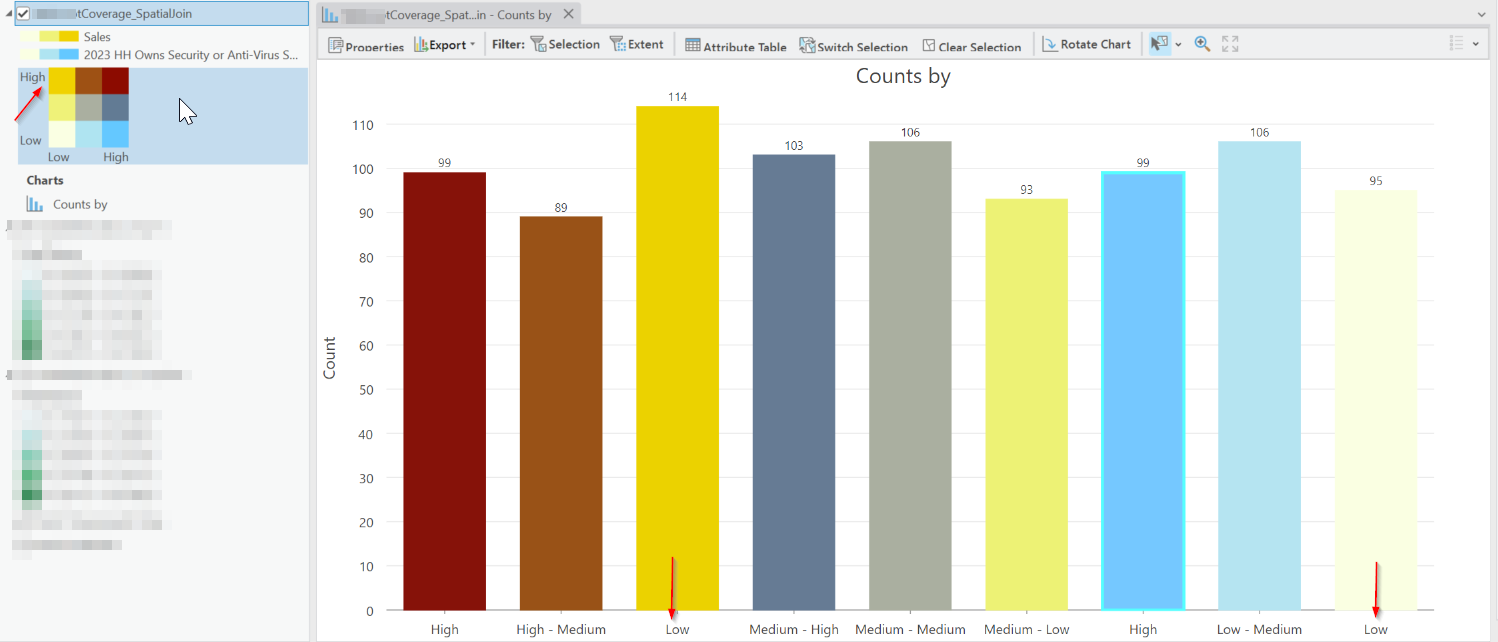Activate the chart zoom magnifier tool
Screen dimensions: 1498x642
(1202, 44)
